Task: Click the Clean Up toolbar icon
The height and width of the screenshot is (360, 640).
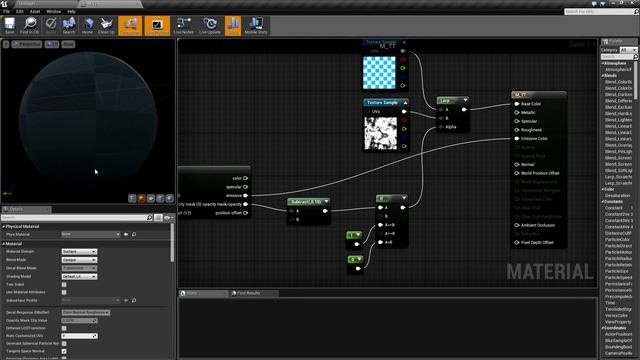Action: point(106,25)
